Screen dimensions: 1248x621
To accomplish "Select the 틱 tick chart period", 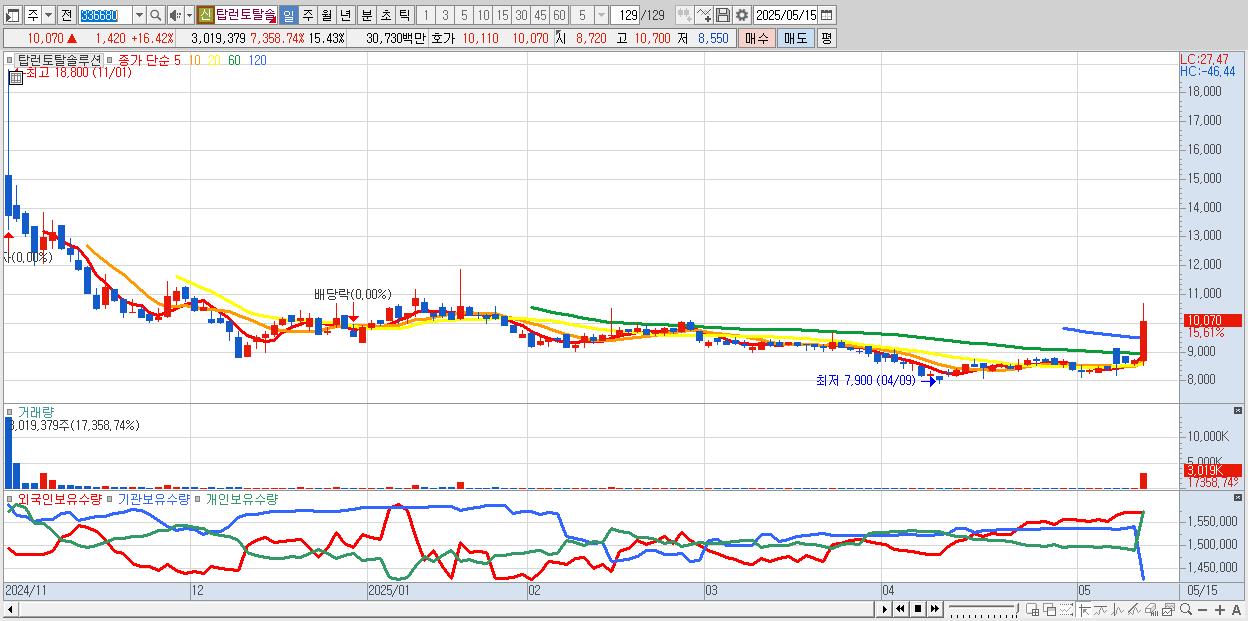I will pos(404,15).
